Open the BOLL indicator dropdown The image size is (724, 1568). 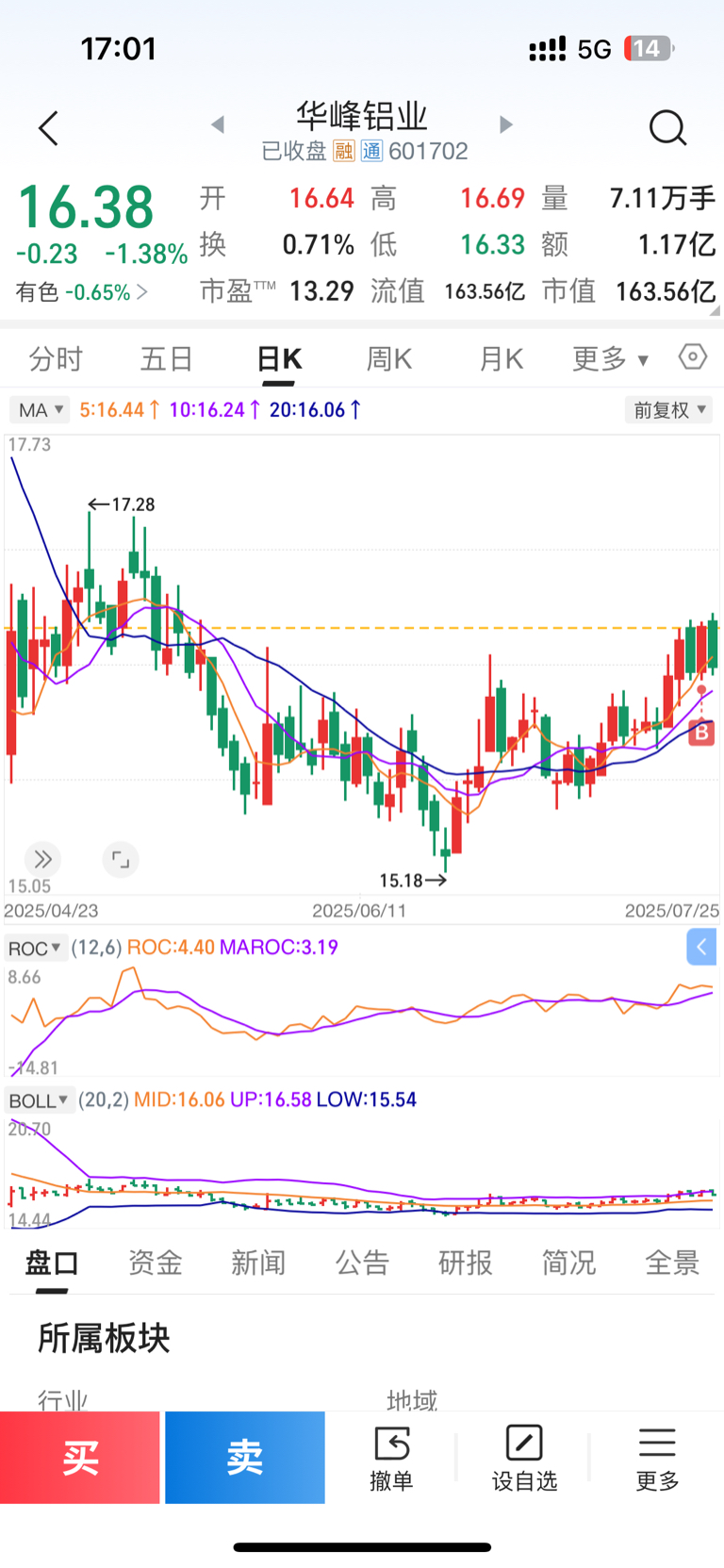[39, 1100]
